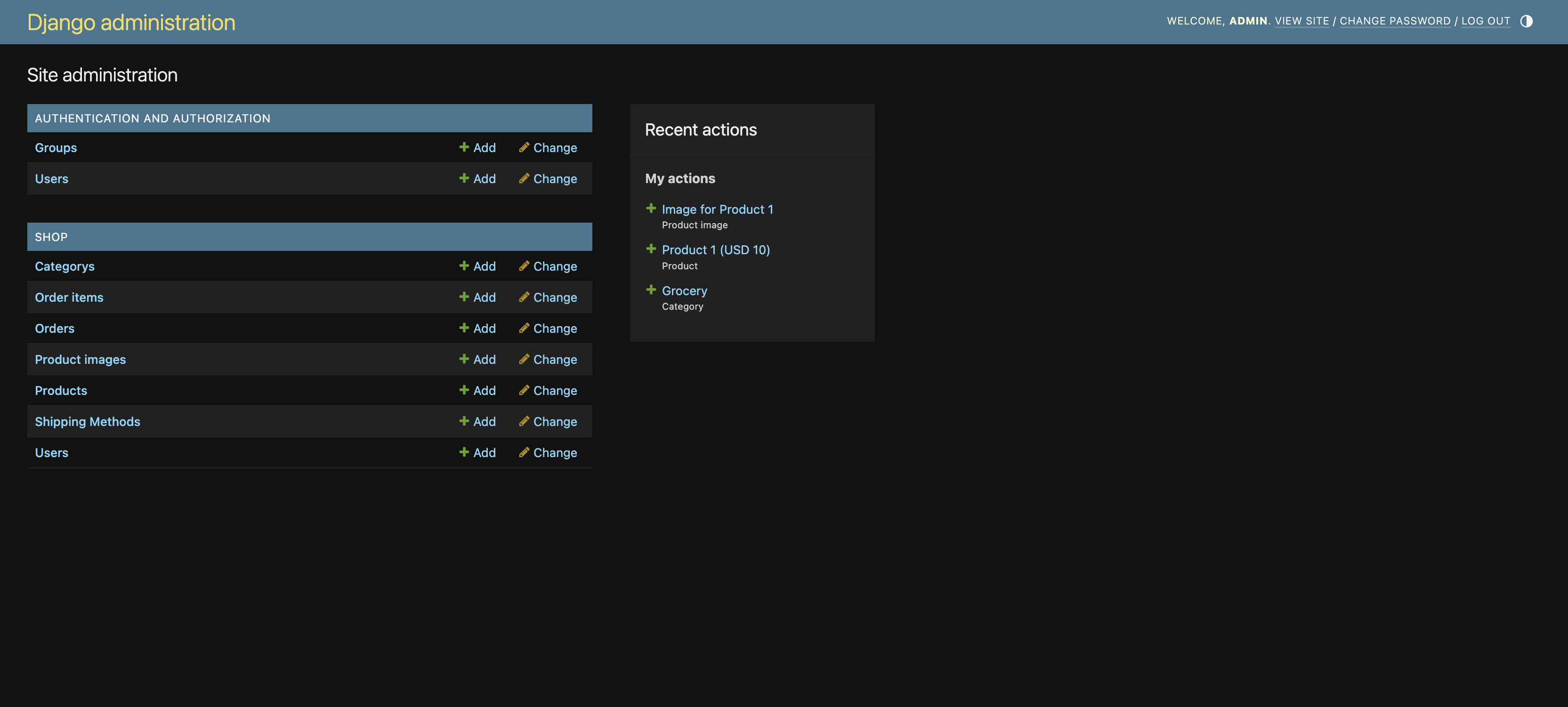
Task: Click the pencil icon for Products
Action: pos(524,390)
